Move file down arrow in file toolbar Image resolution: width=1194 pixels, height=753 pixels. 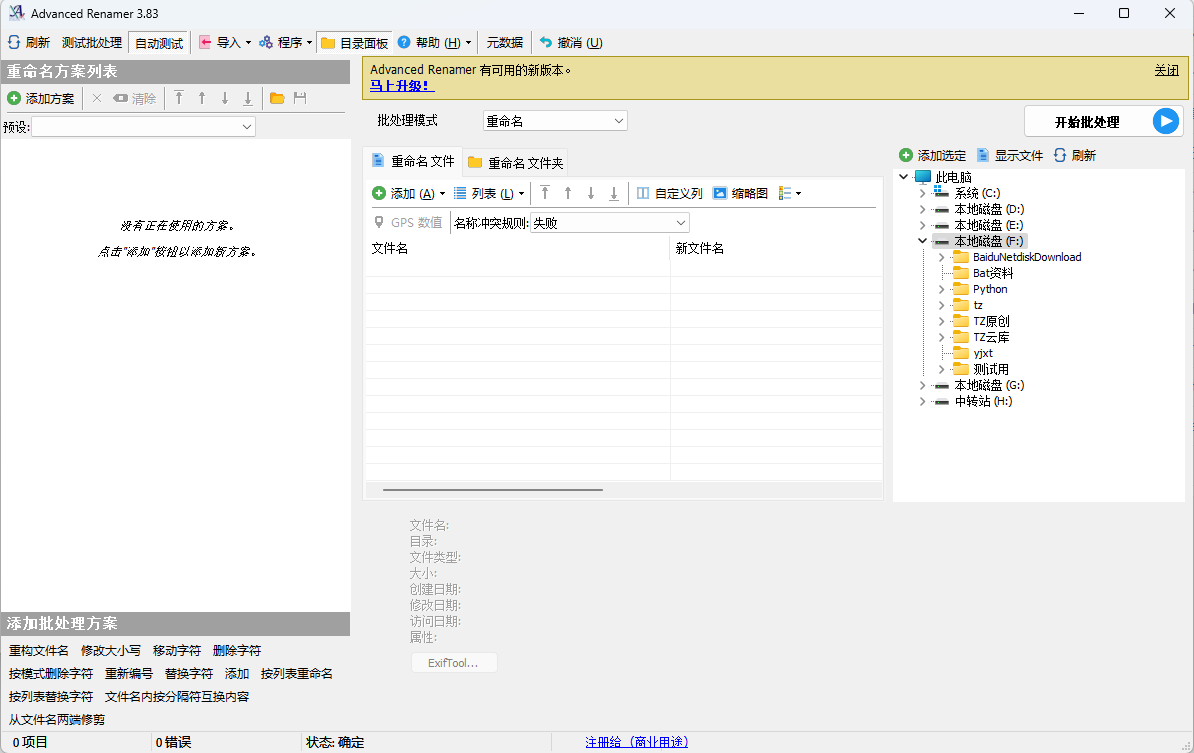[x=591, y=193]
